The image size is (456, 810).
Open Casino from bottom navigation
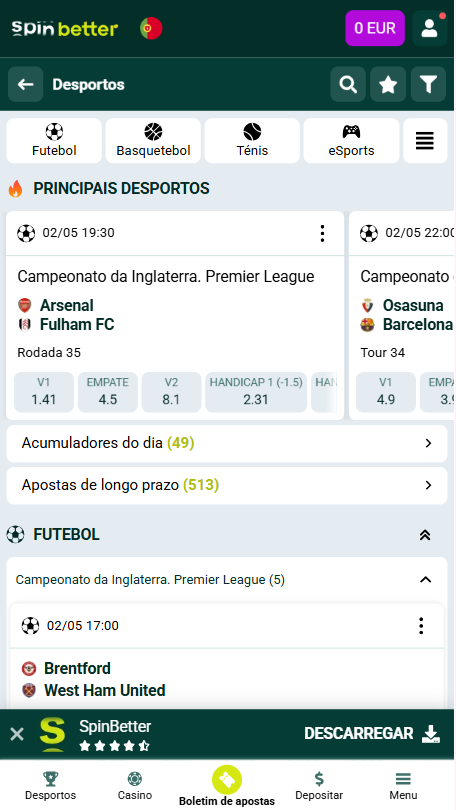coord(135,786)
